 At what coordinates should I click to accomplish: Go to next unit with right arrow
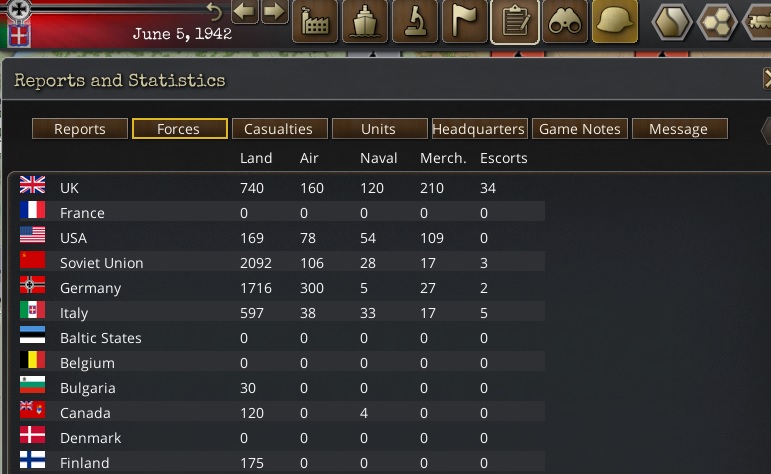pos(274,12)
